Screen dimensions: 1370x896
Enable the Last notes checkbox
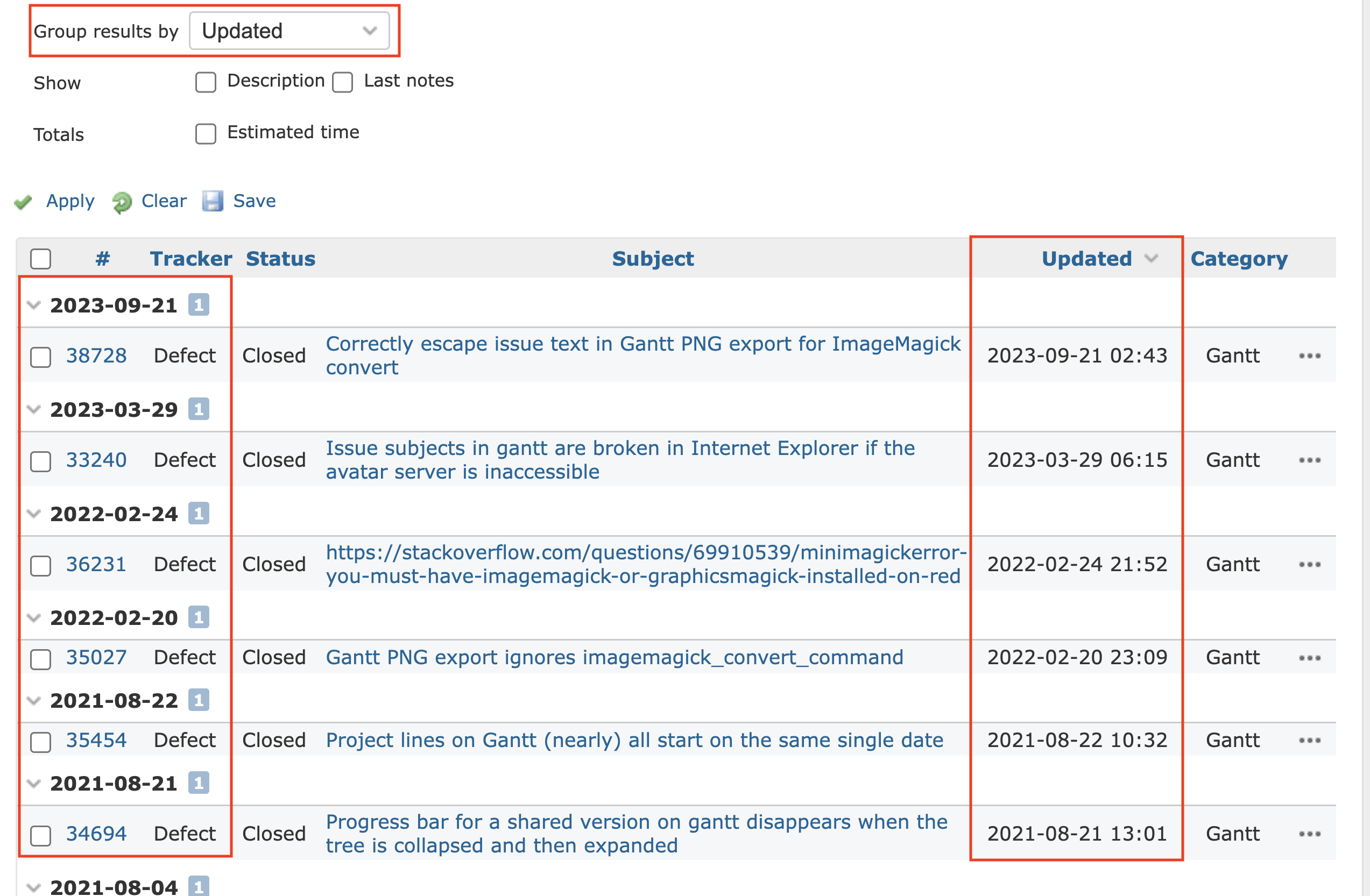pyautogui.click(x=342, y=82)
